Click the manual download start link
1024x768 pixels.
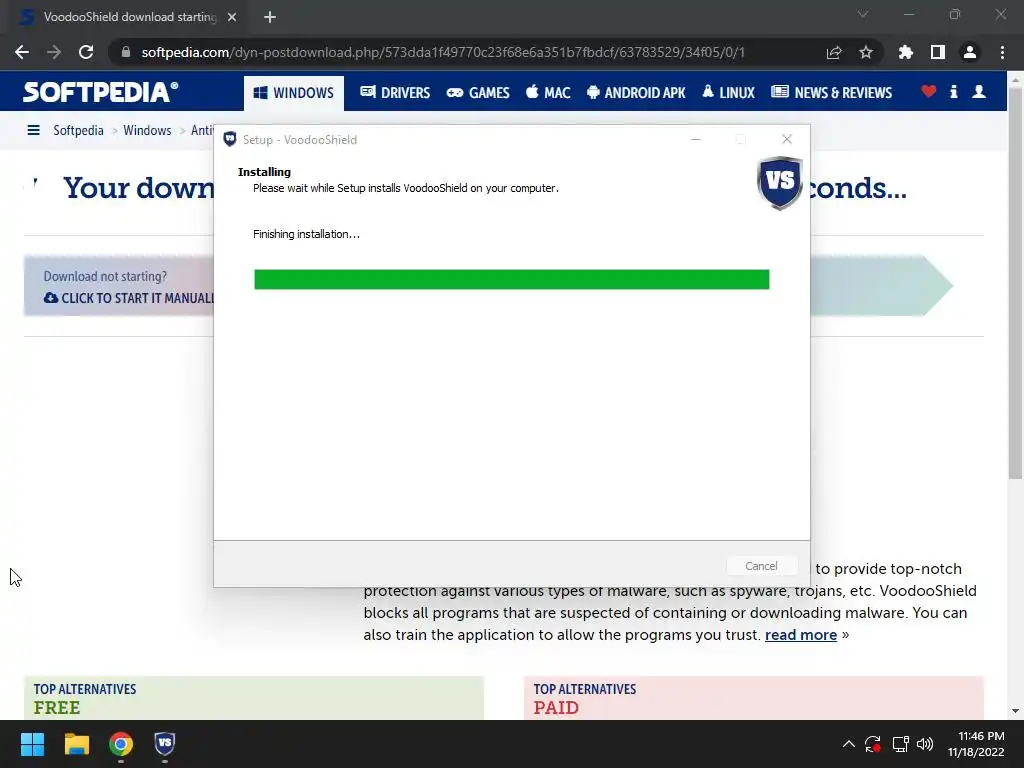(x=129, y=298)
